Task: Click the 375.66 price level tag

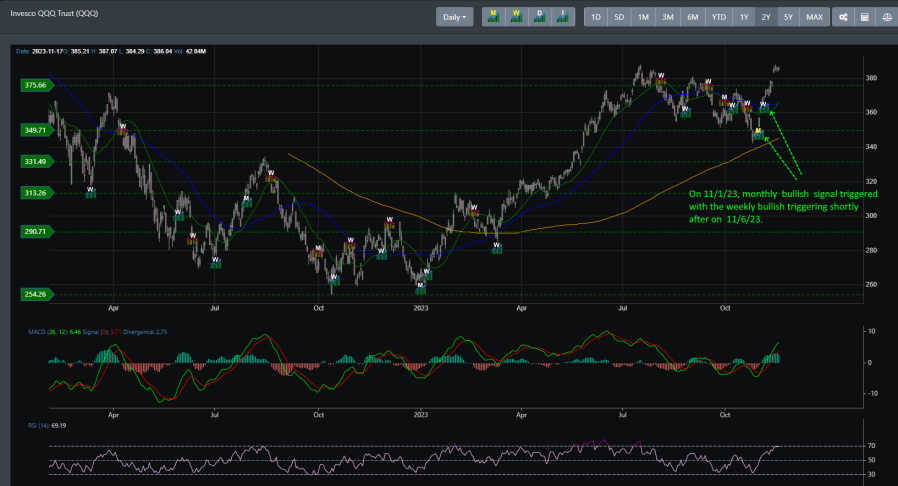Action: point(36,85)
